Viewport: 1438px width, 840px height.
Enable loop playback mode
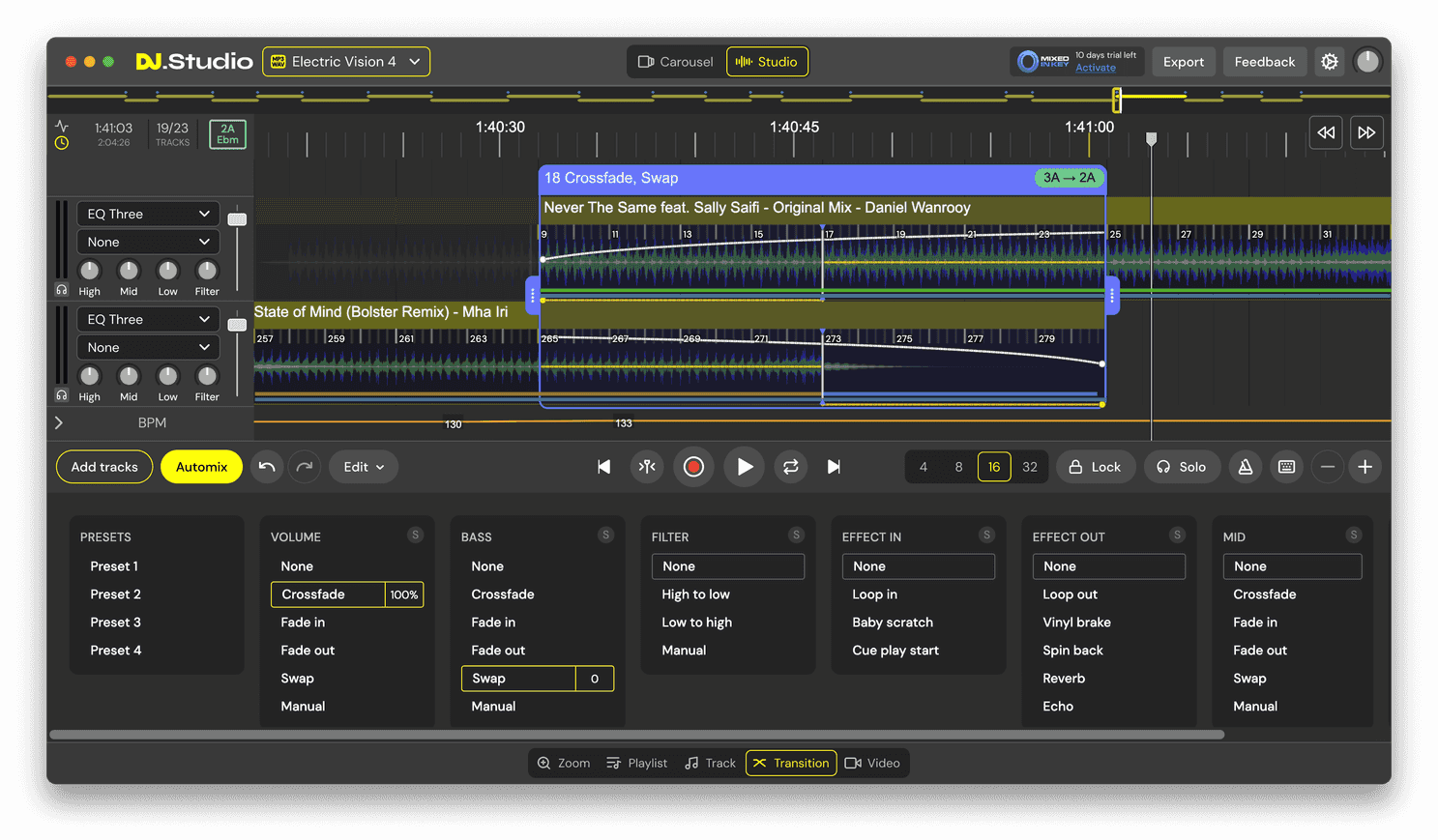point(790,467)
